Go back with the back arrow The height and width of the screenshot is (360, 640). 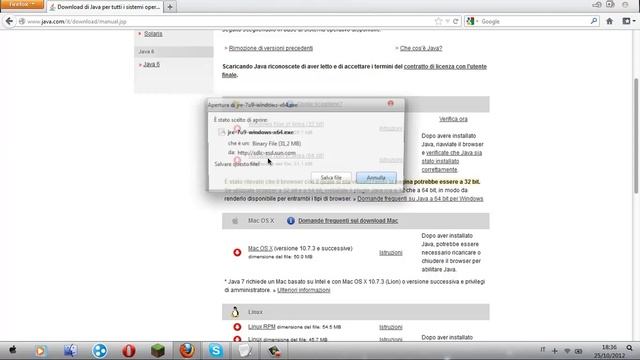coord(9,21)
